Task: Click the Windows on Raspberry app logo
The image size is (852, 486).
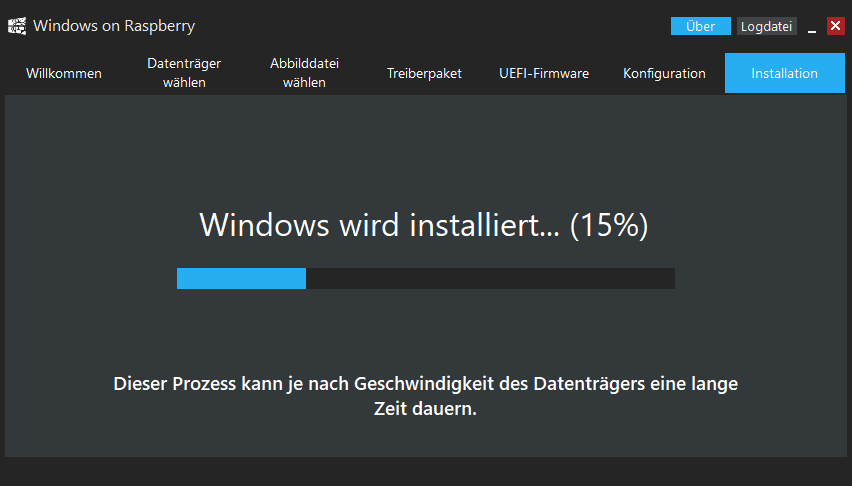Action: point(17,26)
